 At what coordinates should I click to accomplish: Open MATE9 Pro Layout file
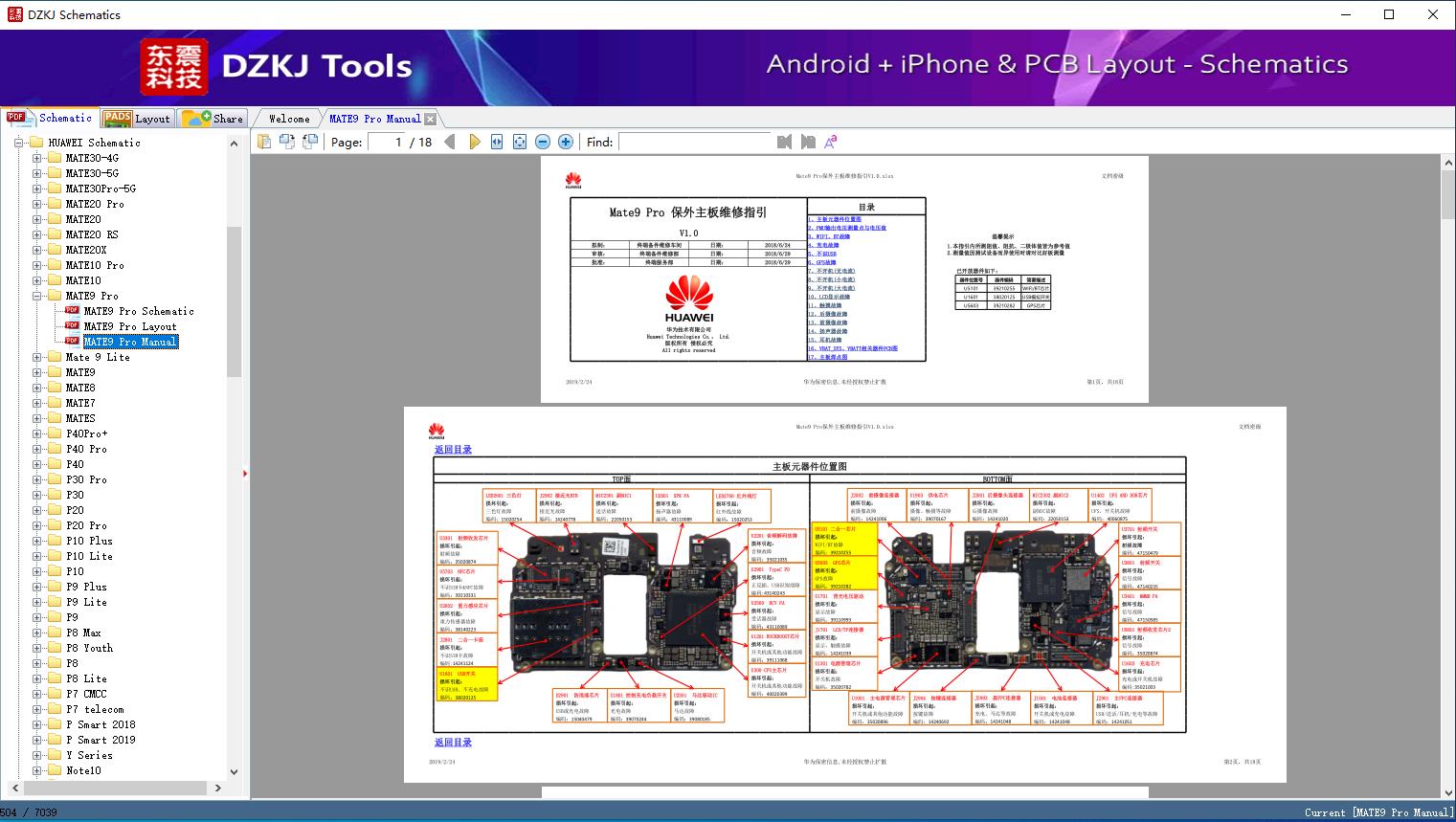pos(130,326)
